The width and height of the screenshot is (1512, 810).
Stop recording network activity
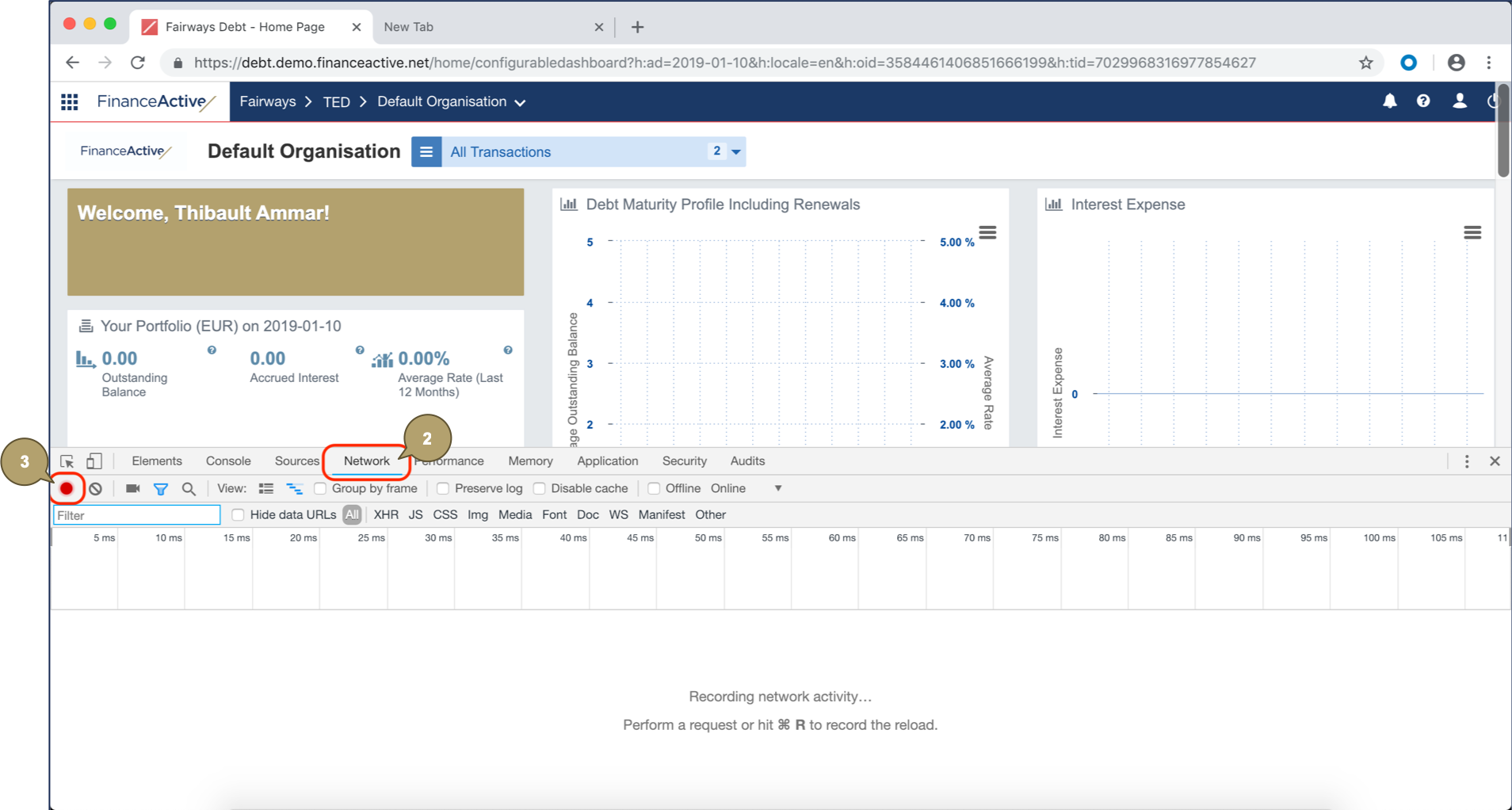pyautogui.click(x=67, y=488)
